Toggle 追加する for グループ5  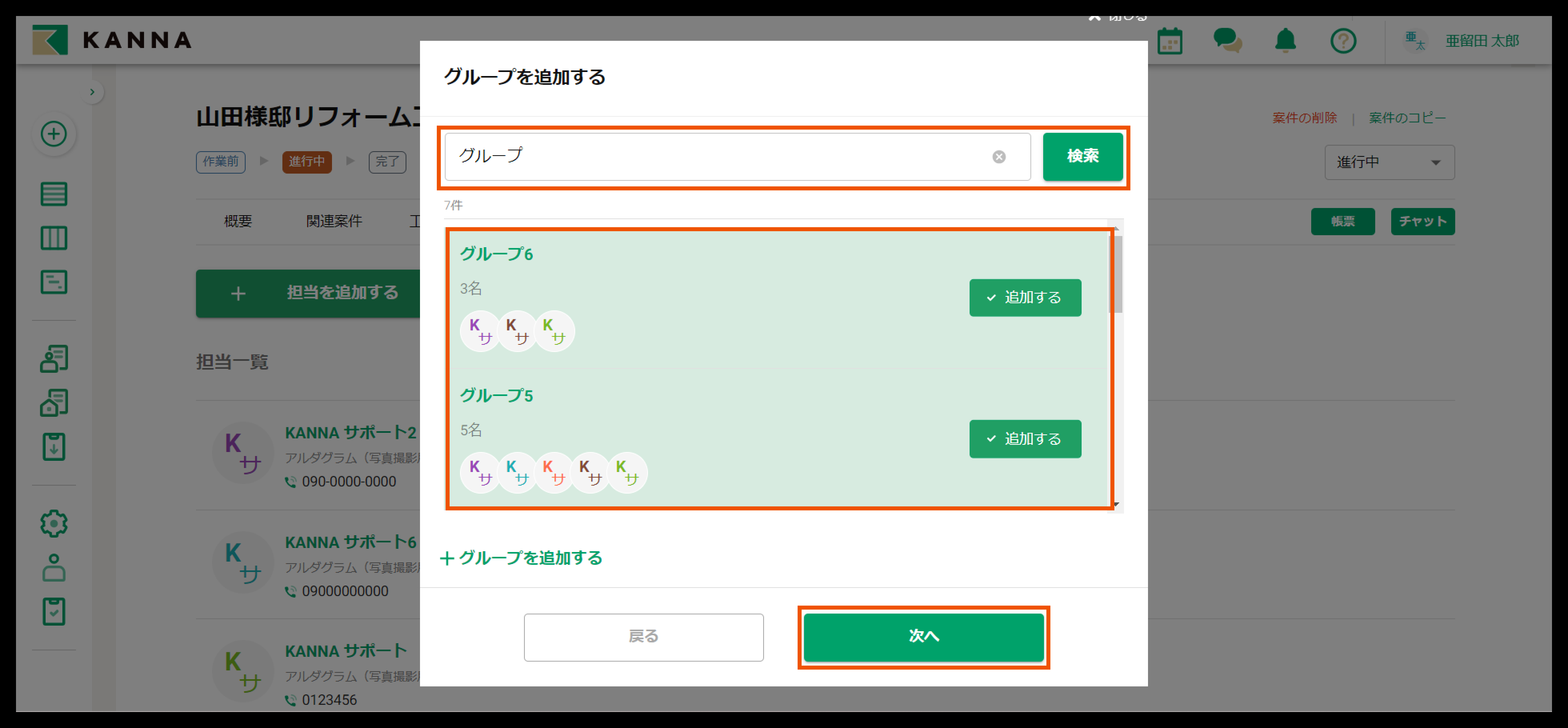(x=1025, y=439)
